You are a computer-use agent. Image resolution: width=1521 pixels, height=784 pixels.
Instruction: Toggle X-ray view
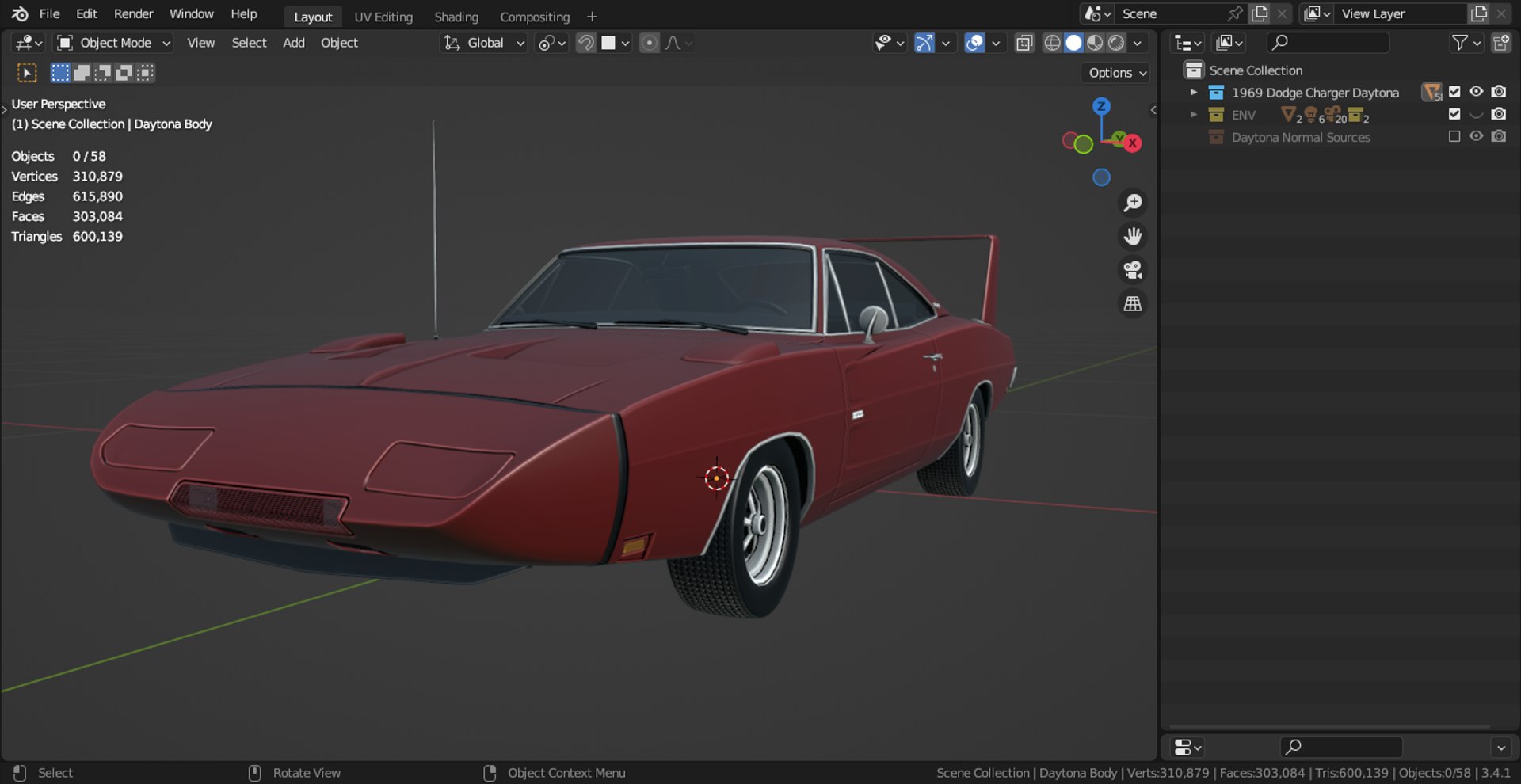[1024, 43]
